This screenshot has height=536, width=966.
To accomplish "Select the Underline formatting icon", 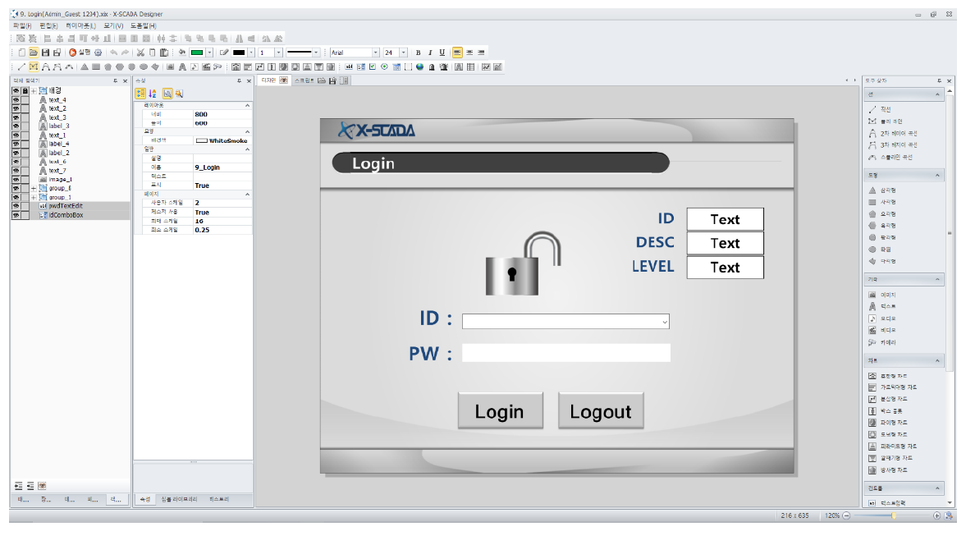I will (442, 52).
